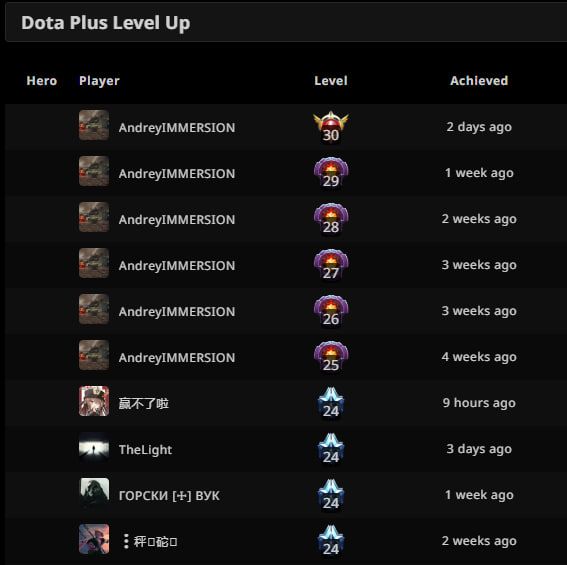The height and width of the screenshot is (565, 567).
Task: Click TheLight's level 24 star badge
Action: [331, 449]
